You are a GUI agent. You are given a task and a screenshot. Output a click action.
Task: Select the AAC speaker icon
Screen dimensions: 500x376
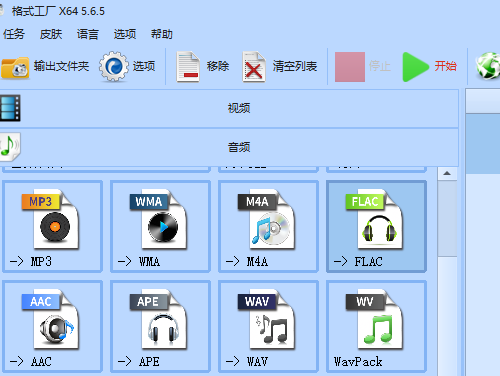51,319
